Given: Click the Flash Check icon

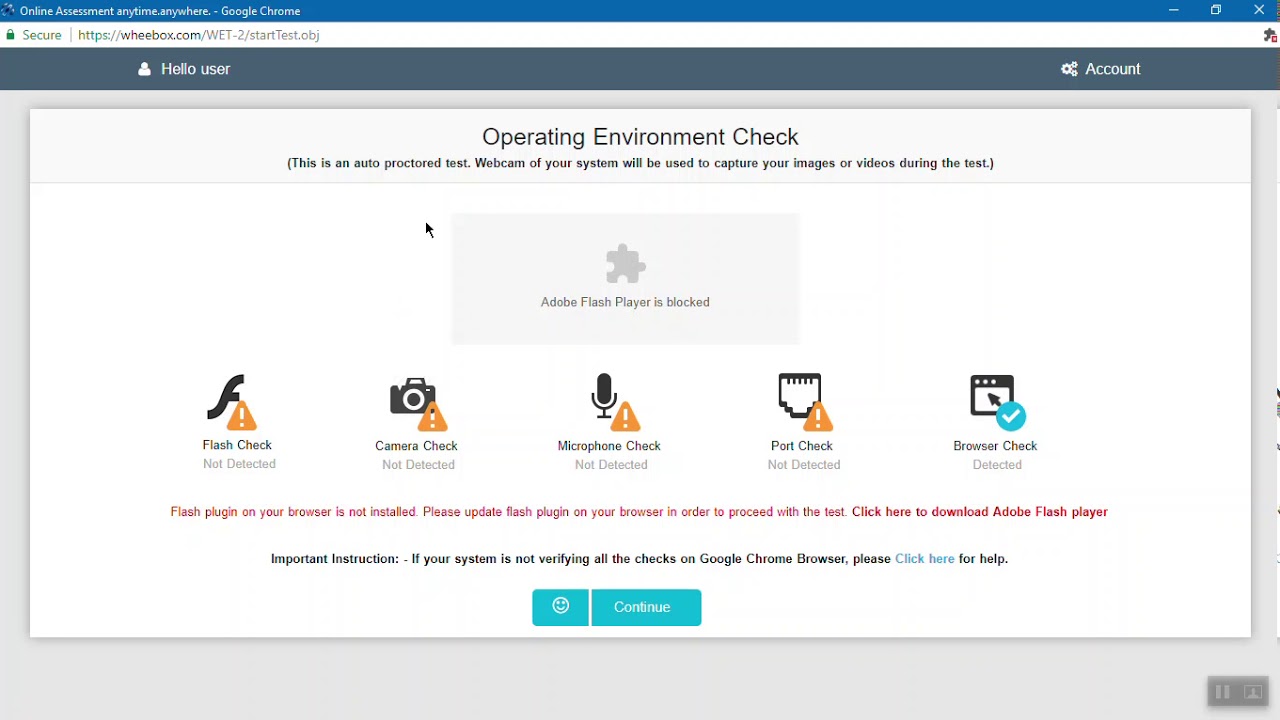Looking at the screenshot, I should [232, 402].
